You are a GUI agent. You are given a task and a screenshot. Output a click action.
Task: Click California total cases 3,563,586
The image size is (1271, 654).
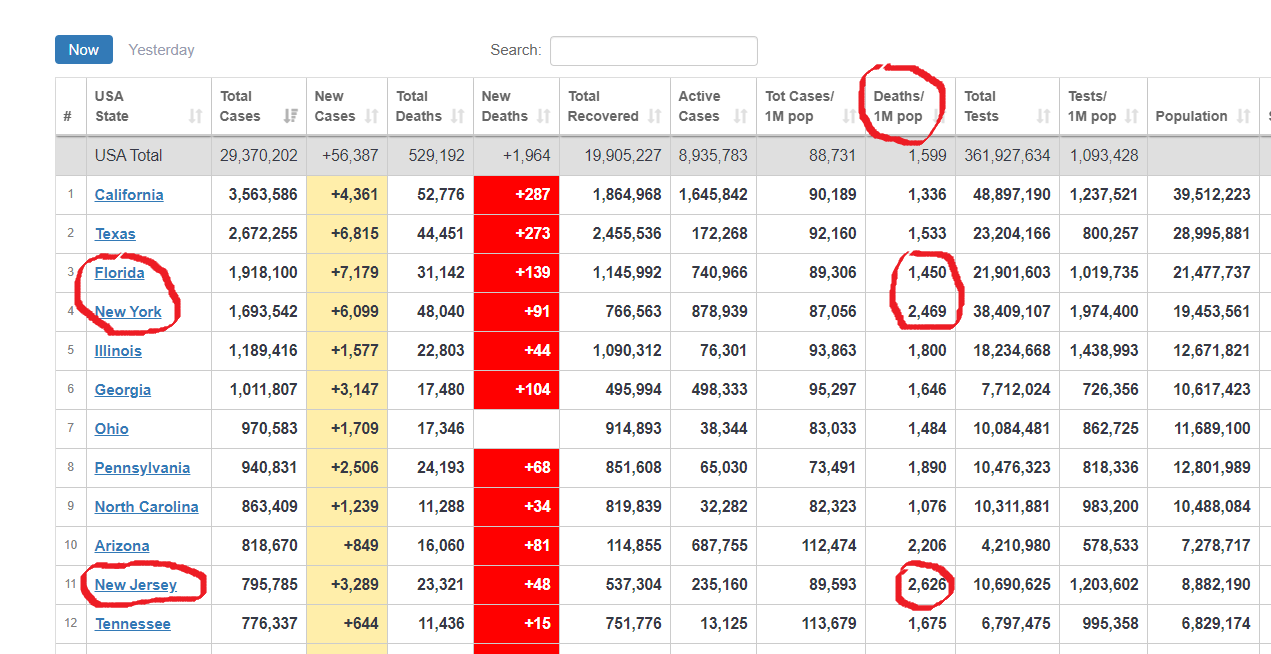[263, 195]
